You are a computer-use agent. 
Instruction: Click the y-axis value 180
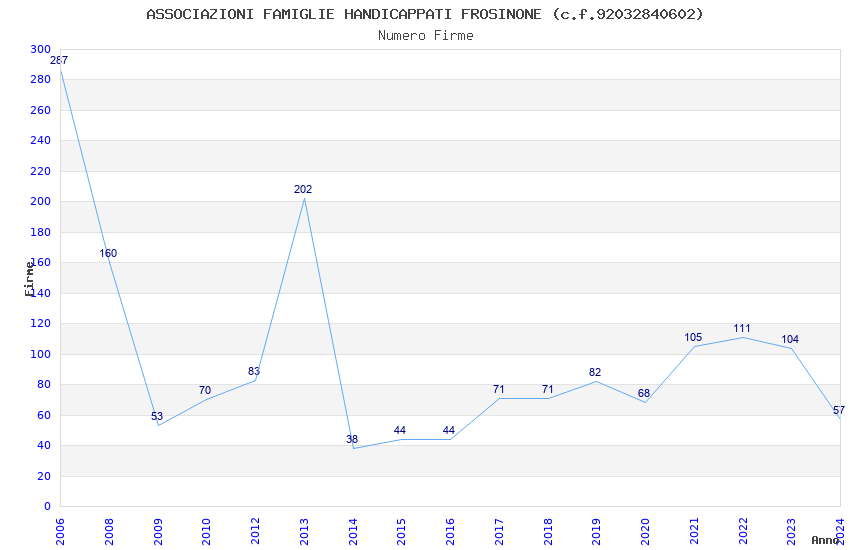41,232
